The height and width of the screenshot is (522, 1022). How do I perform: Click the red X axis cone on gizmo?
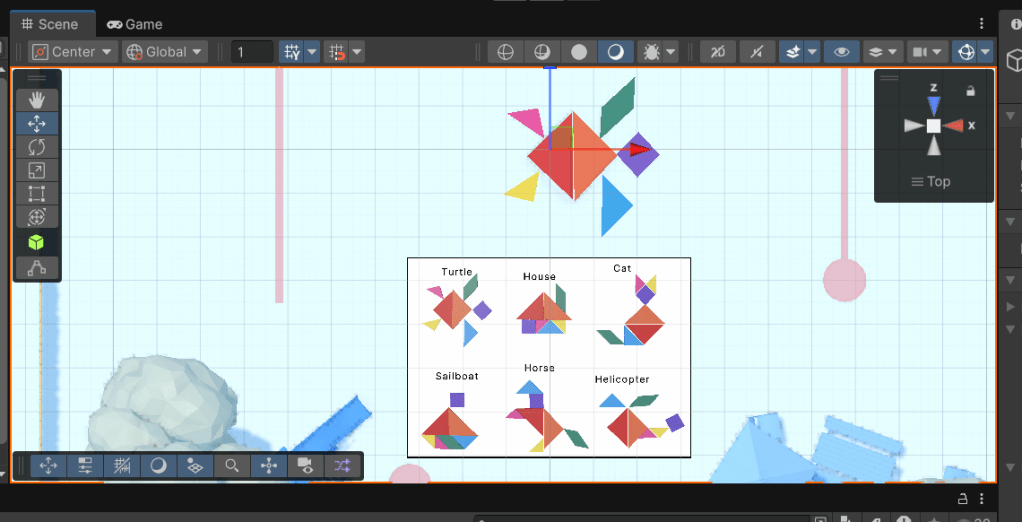pyautogui.click(x=954, y=126)
